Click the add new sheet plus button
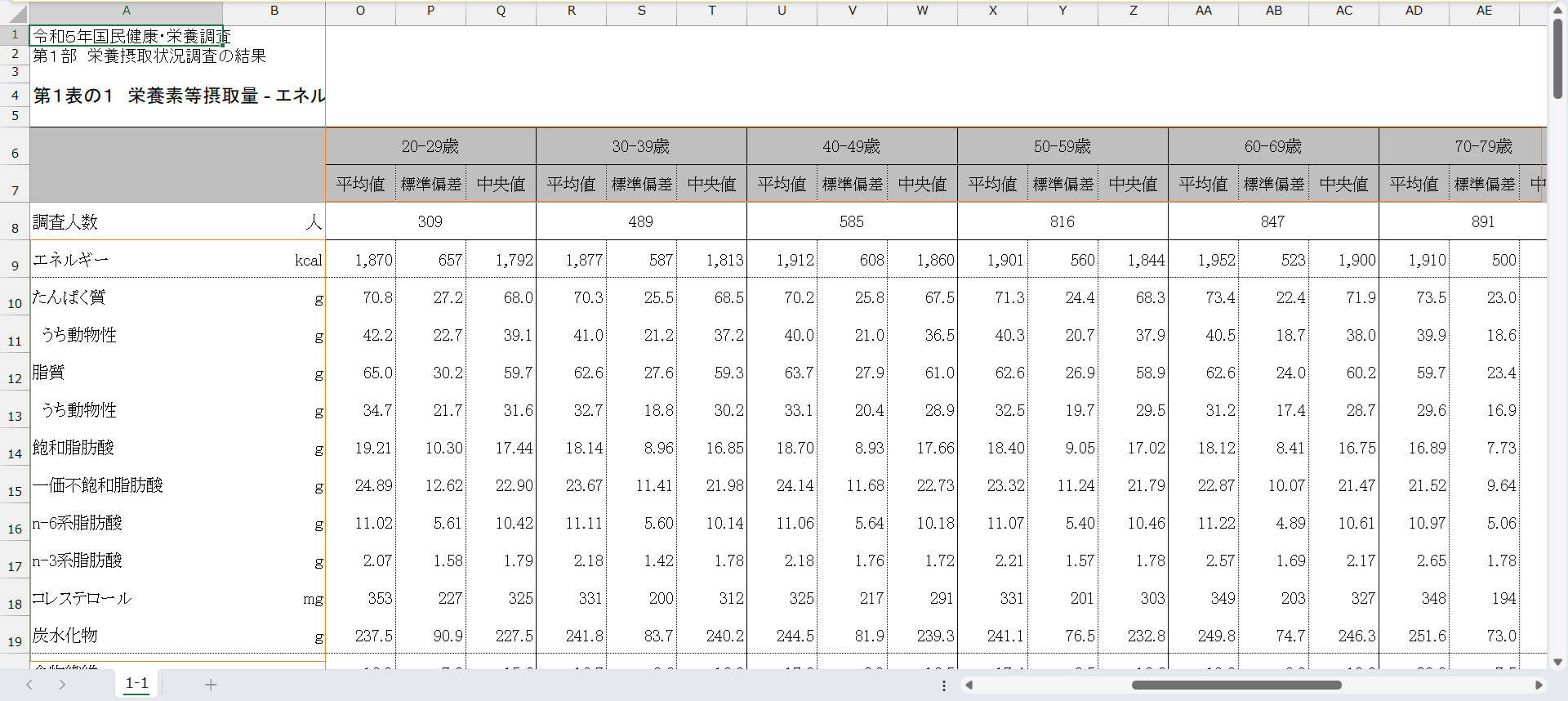 pos(211,685)
